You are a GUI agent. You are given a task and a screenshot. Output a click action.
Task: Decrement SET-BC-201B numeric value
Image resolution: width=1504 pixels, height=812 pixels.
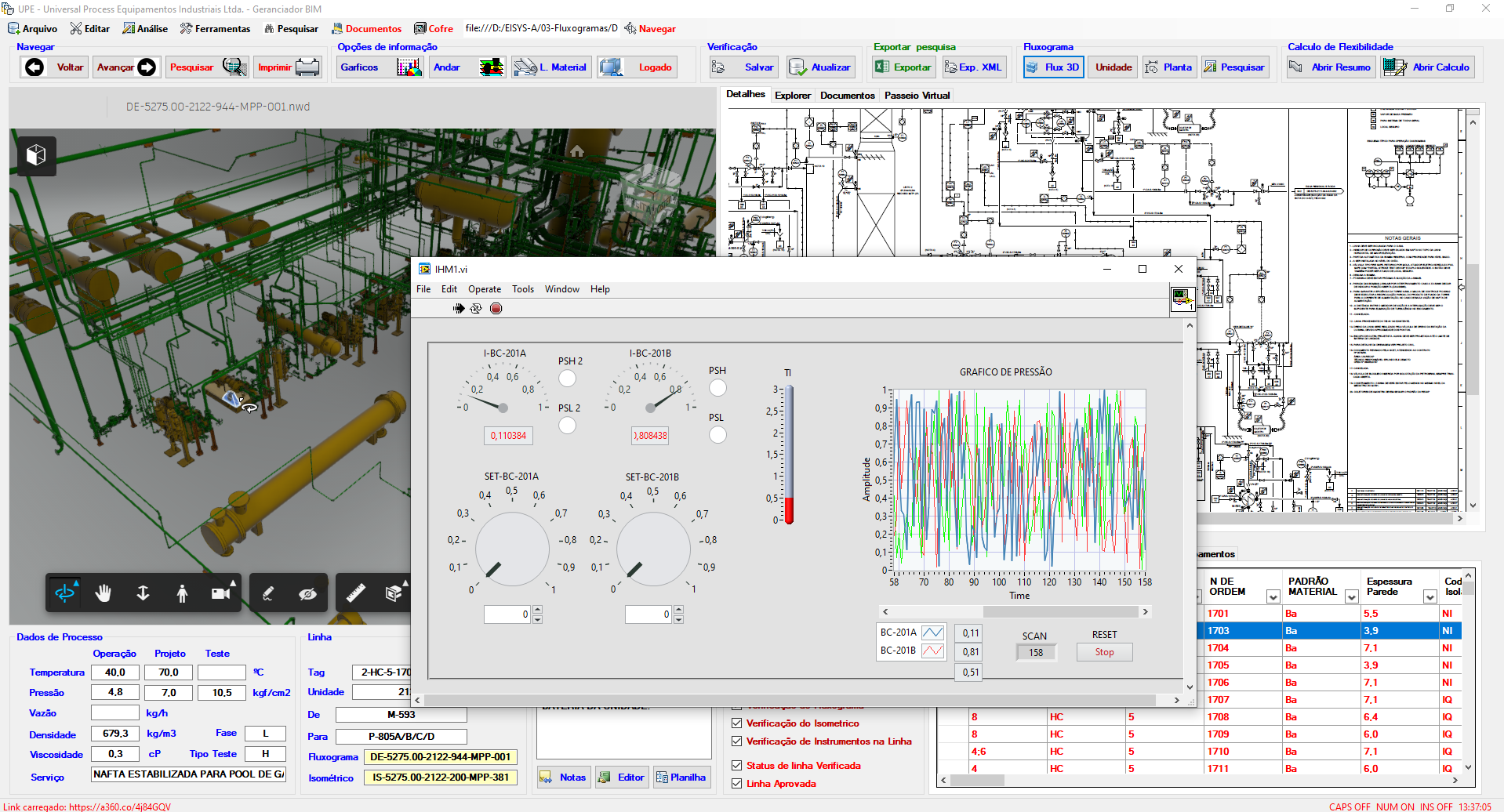(x=678, y=619)
